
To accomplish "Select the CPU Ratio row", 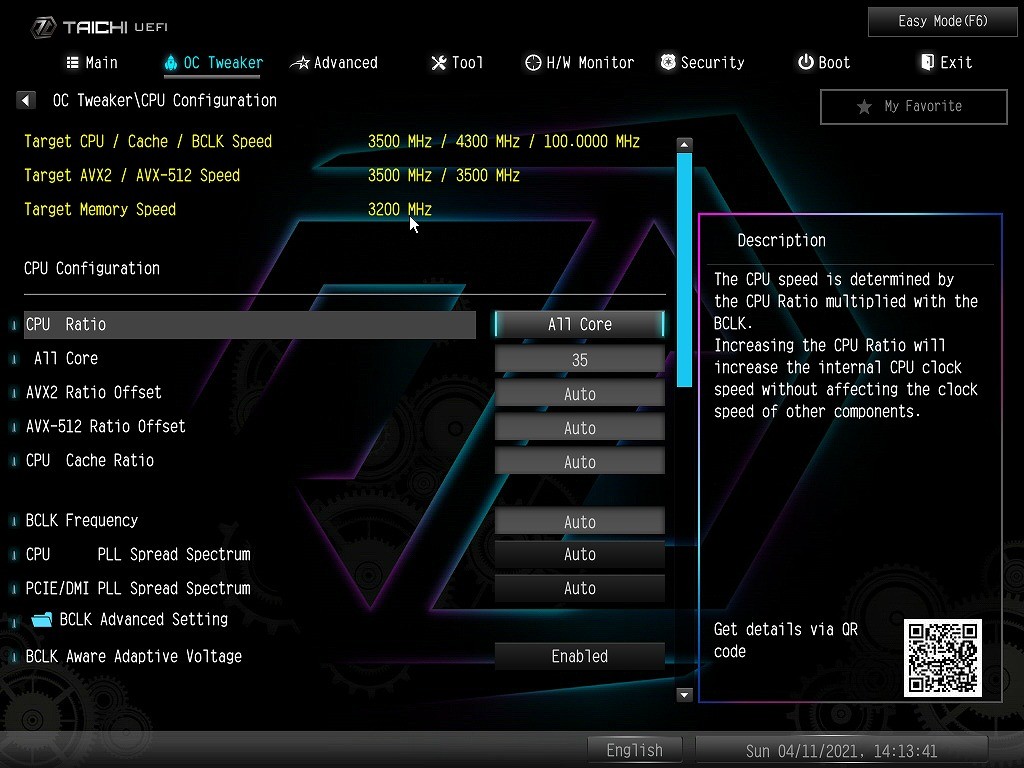I will [x=249, y=325].
